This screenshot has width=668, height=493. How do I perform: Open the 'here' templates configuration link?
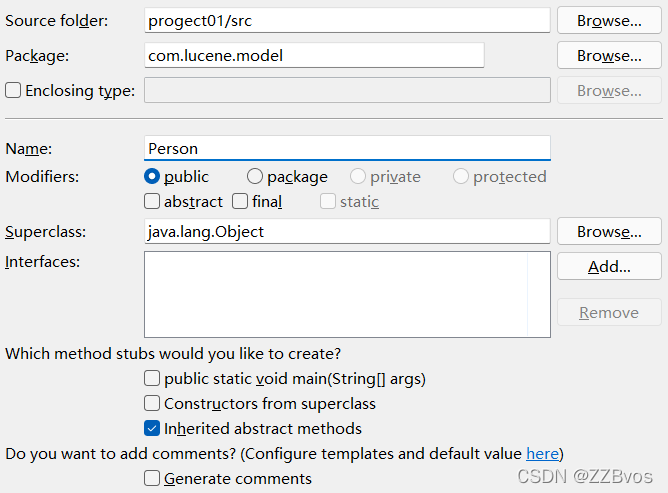pos(542,454)
